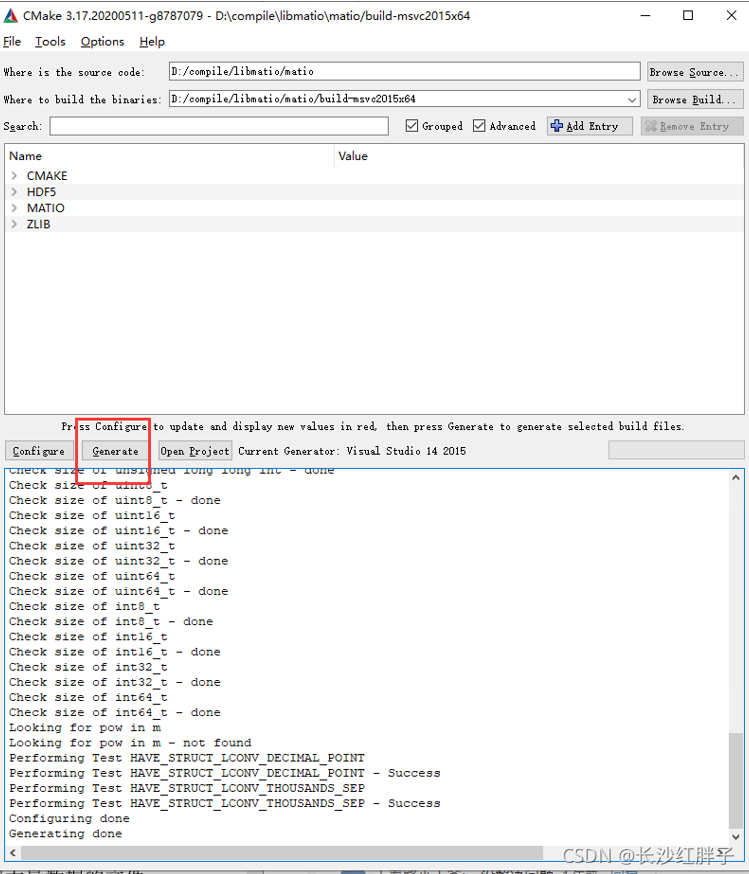Click the Add Entry button
This screenshot has width=749, height=874.
point(590,126)
